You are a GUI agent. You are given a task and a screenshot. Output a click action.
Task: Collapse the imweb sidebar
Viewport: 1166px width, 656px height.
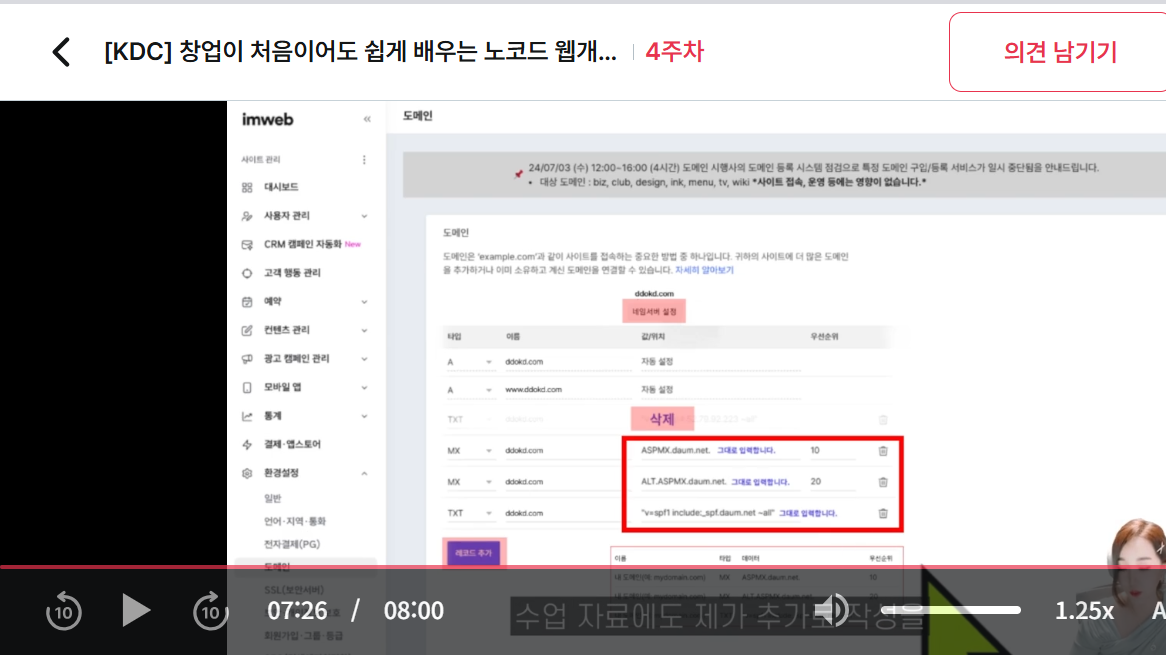pos(367,119)
